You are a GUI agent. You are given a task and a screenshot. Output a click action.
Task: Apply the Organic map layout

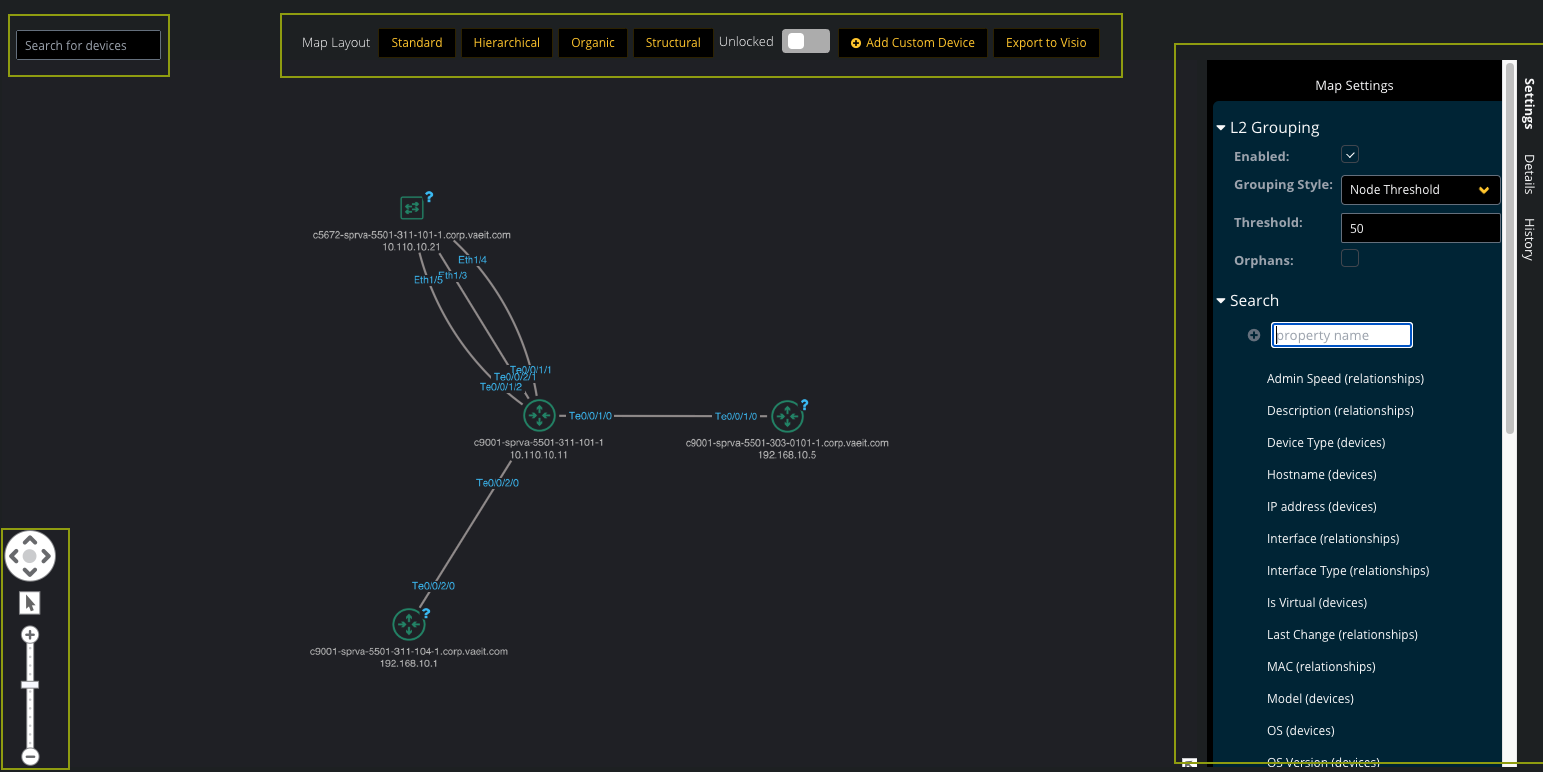click(x=593, y=43)
